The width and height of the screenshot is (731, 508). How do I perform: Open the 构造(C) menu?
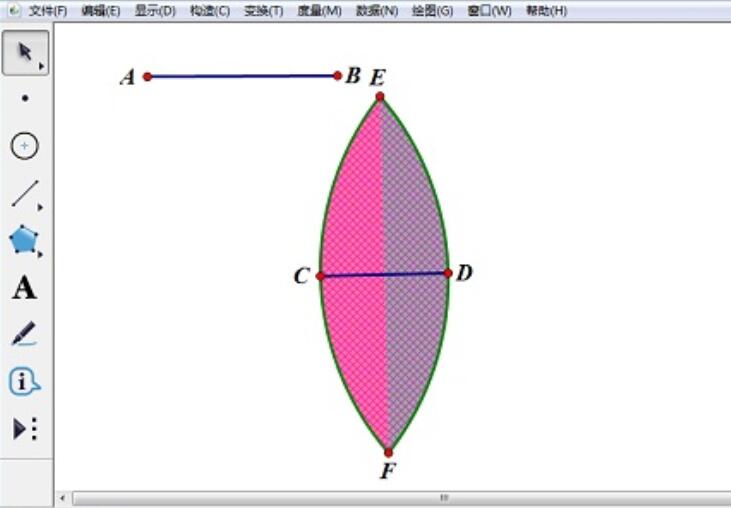[x=210, y=11]
